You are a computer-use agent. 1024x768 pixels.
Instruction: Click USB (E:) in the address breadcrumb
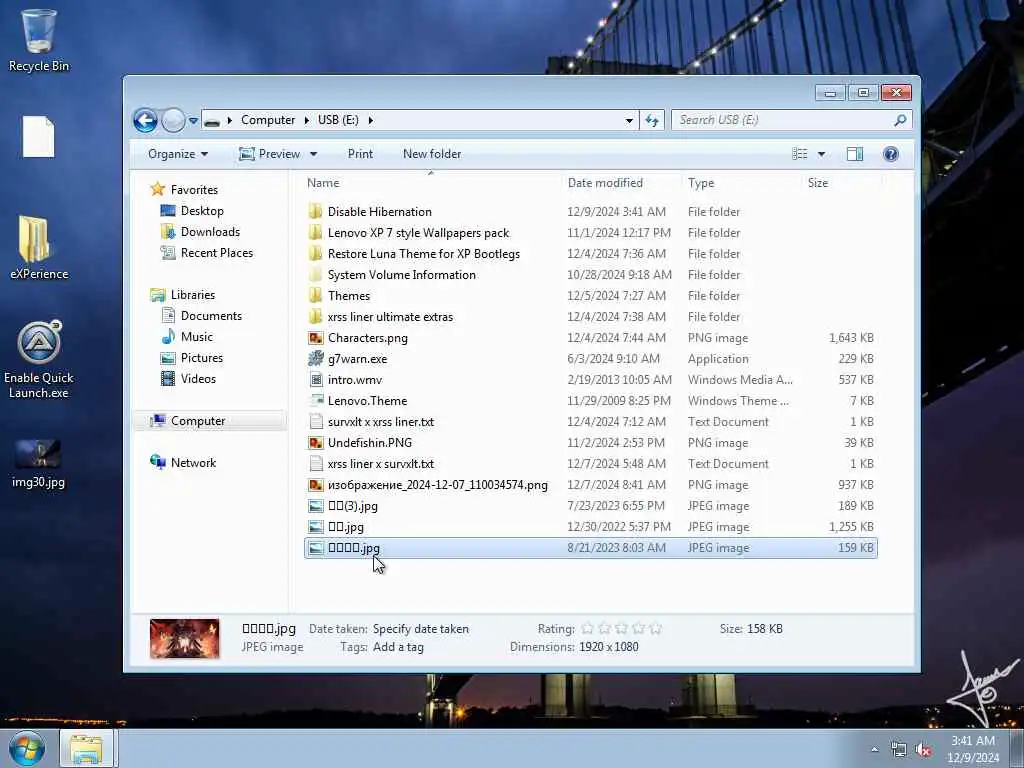pos(338,120)
